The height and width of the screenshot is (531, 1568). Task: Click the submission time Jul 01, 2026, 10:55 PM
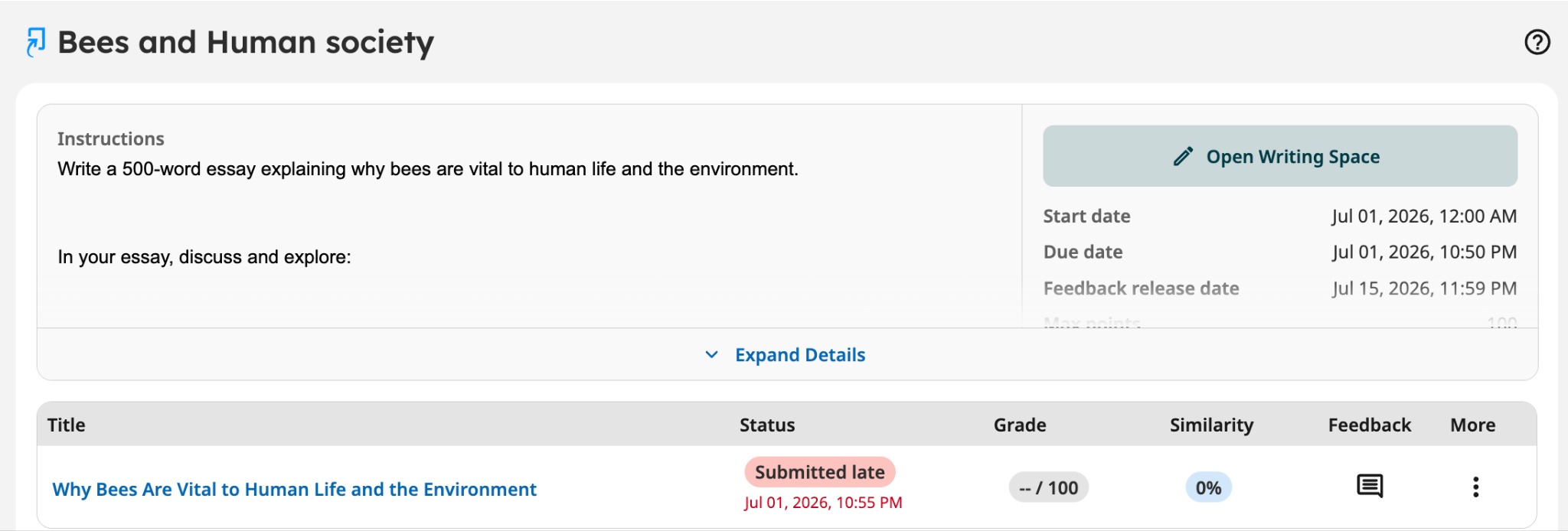823,503
